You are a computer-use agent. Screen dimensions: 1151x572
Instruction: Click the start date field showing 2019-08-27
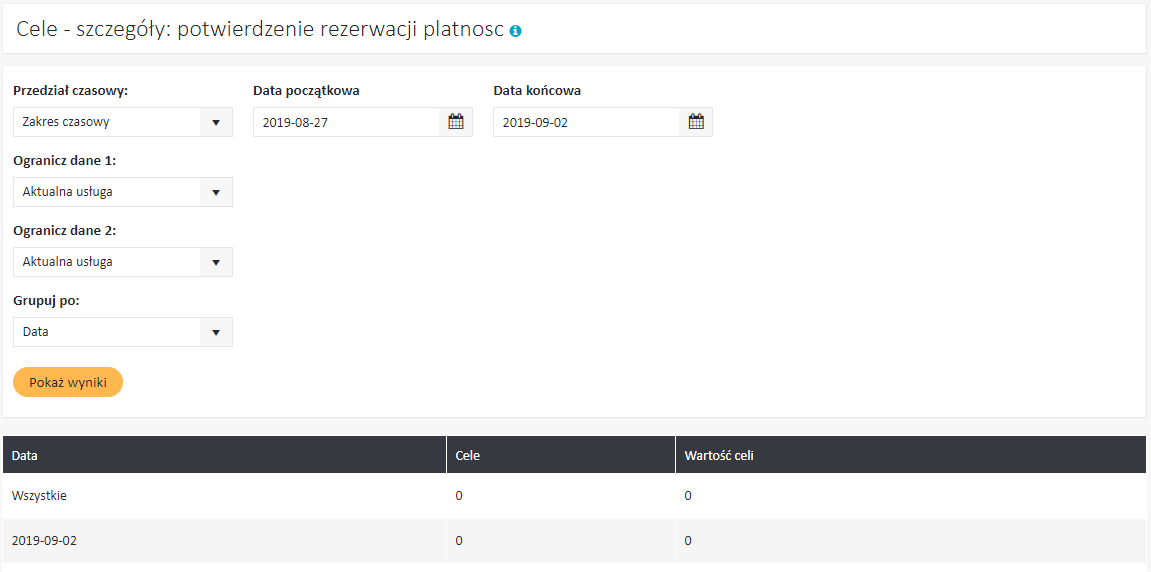(x=346, y=122)
